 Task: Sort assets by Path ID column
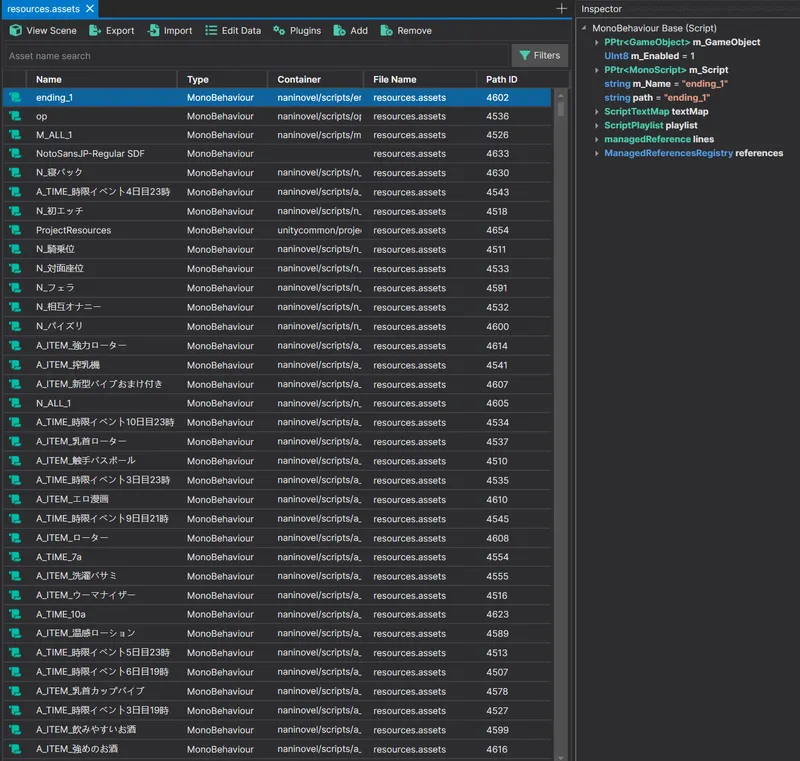[522, 80]
